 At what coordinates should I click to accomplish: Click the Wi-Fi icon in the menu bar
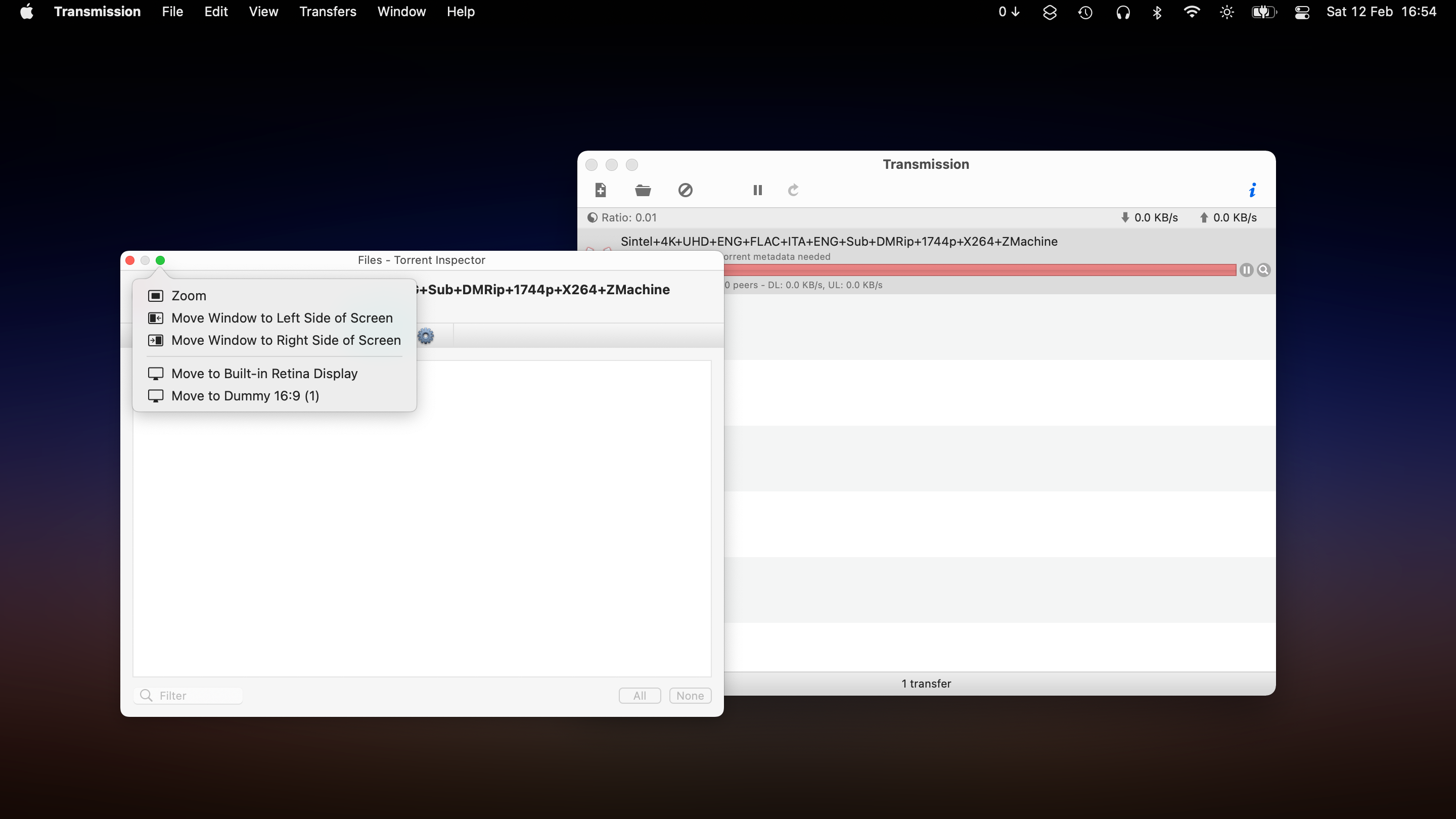(x=1192, y=12)
